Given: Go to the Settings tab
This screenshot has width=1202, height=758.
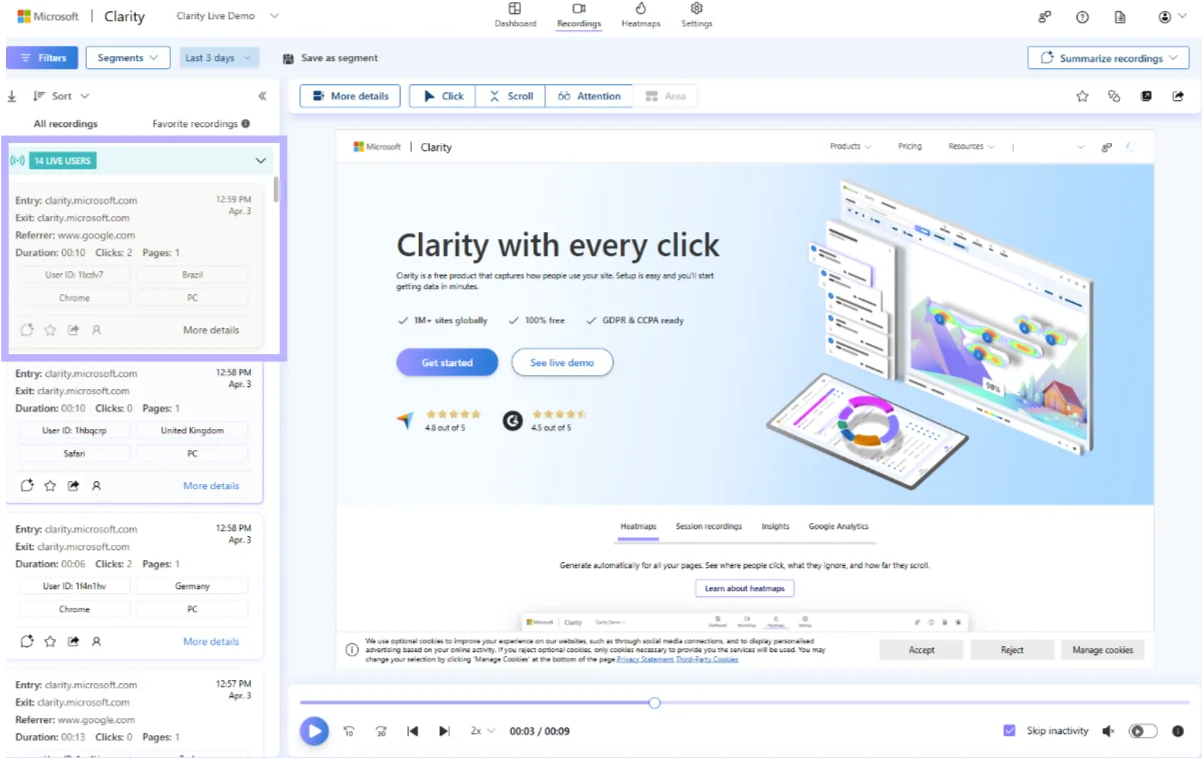Looking at the screenshot, I should click(697, 15).
